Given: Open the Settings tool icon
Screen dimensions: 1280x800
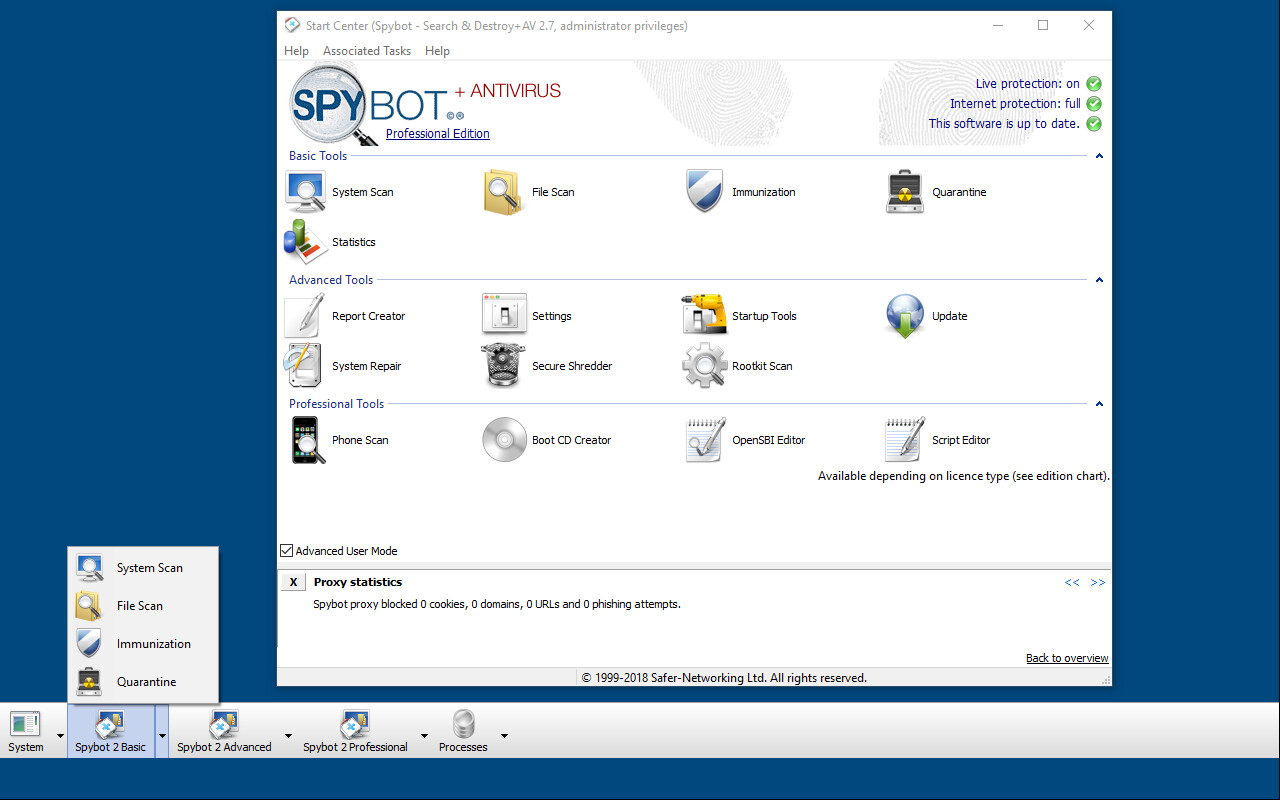Looking at the screenshot, I should pyautogui.click(x=504, y=315).
